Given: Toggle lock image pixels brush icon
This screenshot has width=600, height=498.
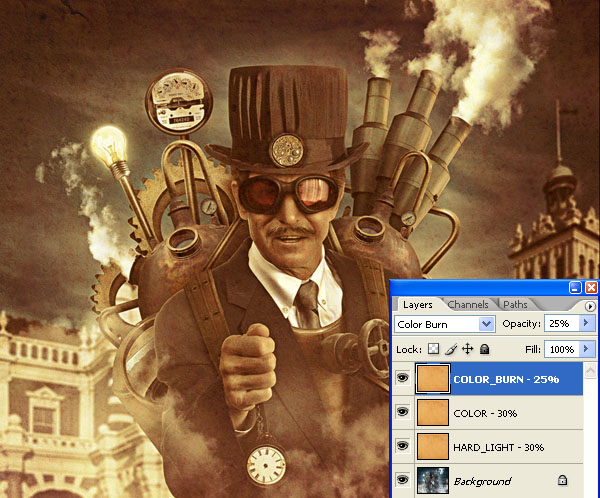Looking at the screenshot, I should pyautogui.click(x=451, y=349).
